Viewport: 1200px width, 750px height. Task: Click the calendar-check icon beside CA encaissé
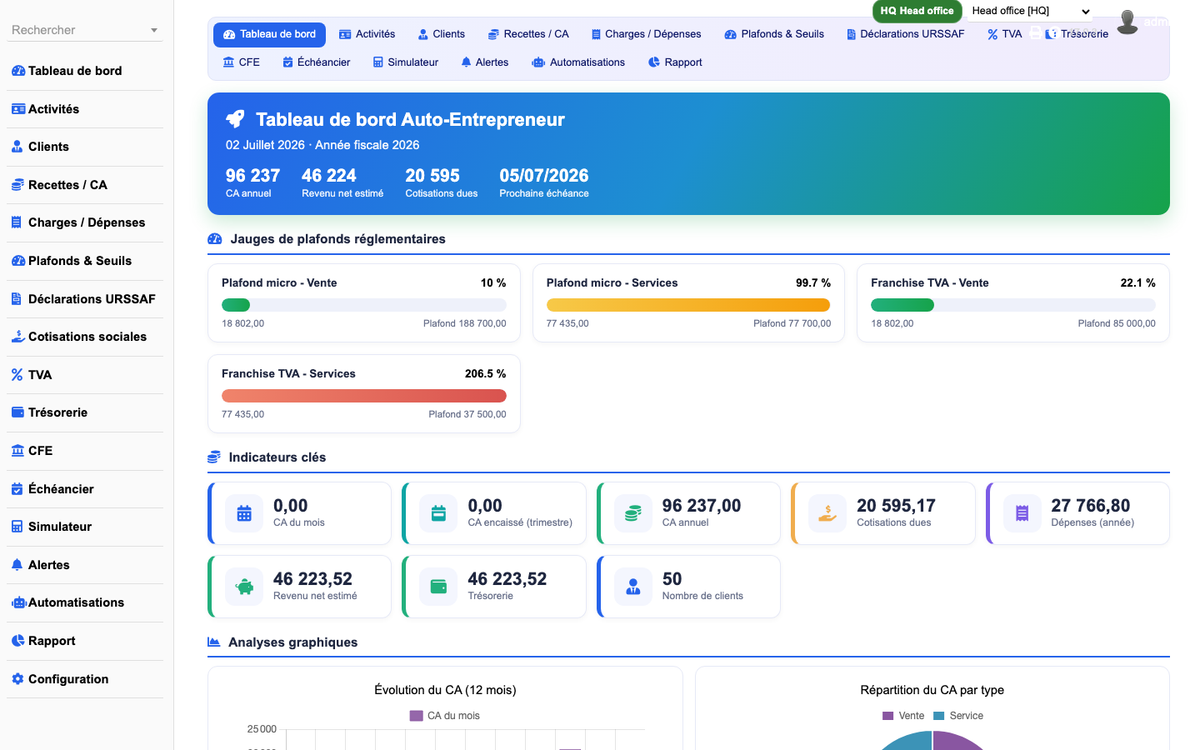[x=438, y=513]
